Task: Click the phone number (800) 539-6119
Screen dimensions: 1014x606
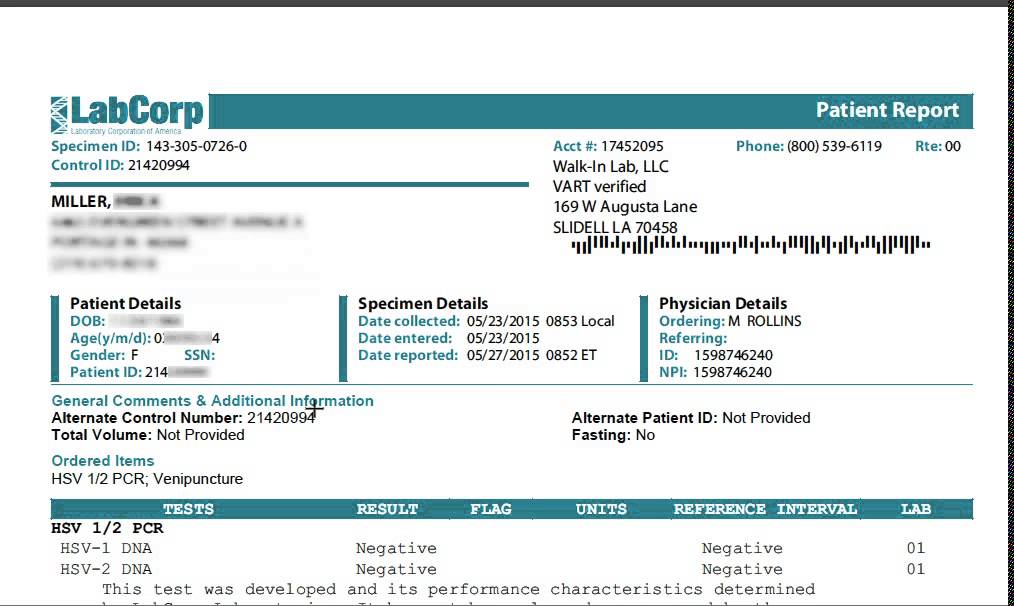Action: coord(834,146)
